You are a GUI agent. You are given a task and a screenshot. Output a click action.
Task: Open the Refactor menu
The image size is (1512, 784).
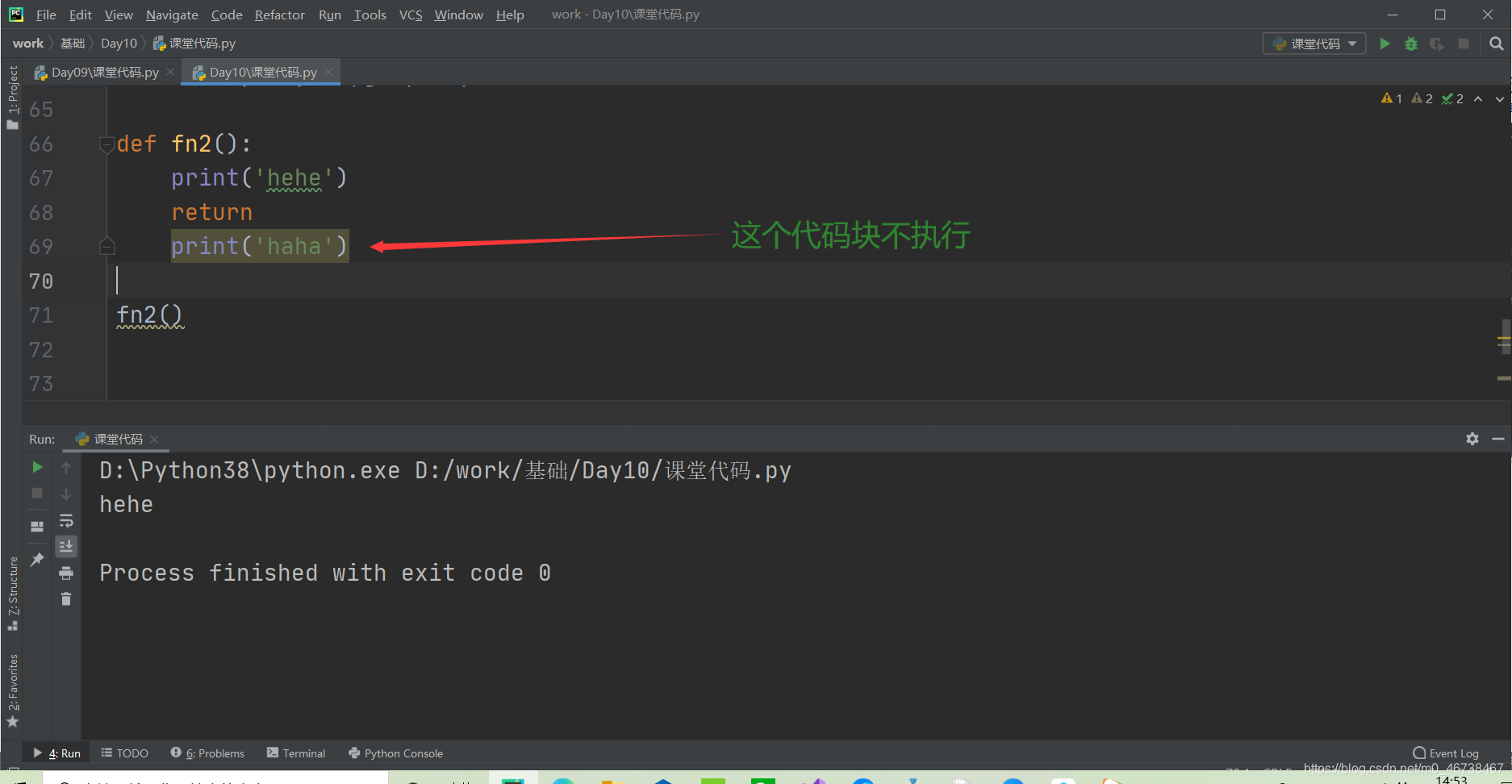click(279, 15)
